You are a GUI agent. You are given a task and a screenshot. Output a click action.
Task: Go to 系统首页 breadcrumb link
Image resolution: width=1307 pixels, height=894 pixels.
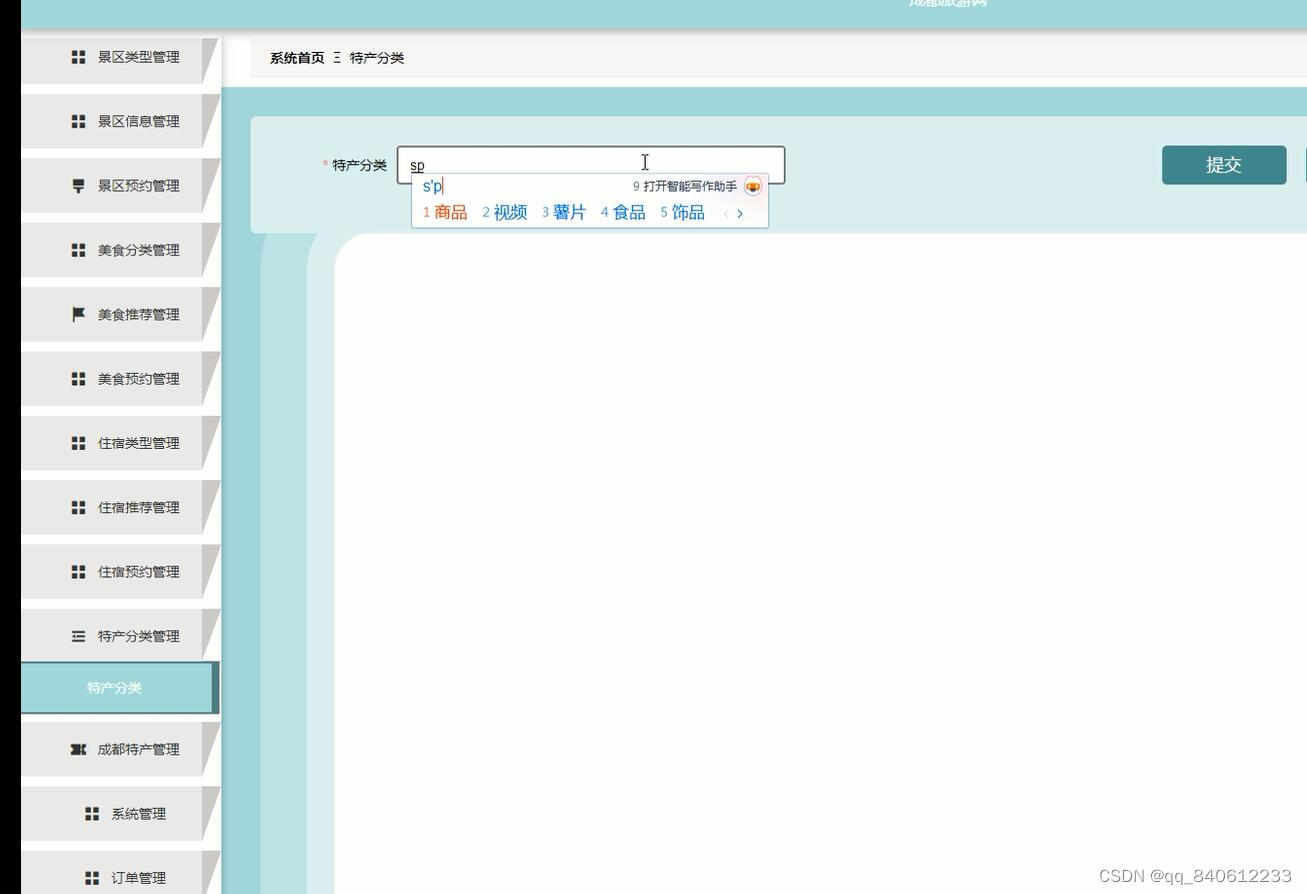pyautogui.click(x=297, y=58)
